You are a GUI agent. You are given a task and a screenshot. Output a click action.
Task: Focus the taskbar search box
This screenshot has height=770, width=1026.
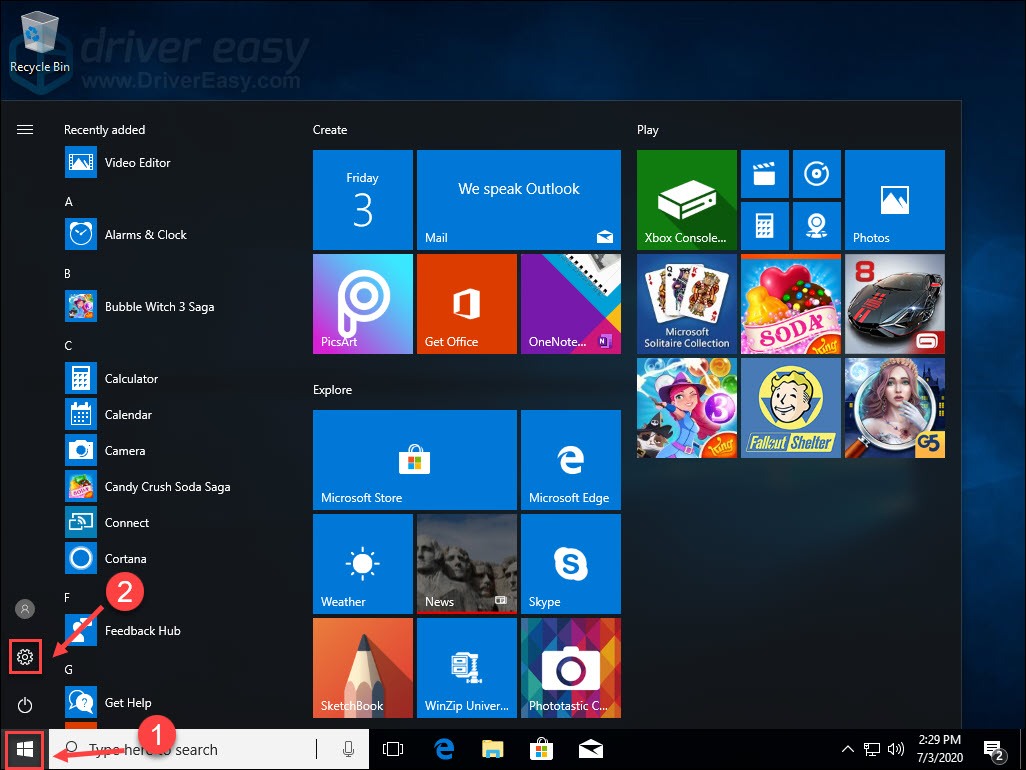click(x=209, y=750)
